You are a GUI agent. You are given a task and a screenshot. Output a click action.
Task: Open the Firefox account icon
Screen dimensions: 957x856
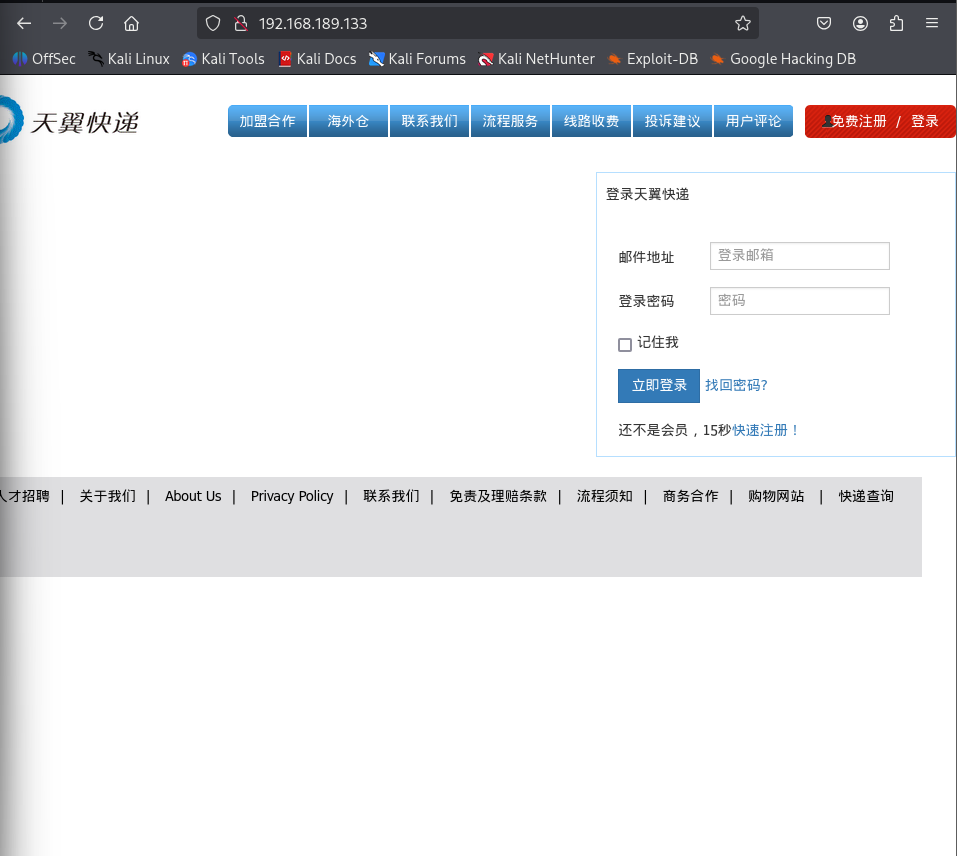[860, 23]
